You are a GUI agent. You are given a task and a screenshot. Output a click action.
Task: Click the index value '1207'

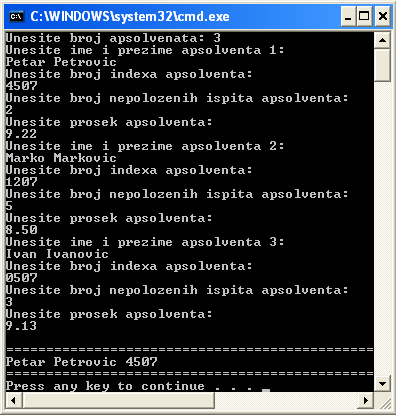(x=22, y=182)
